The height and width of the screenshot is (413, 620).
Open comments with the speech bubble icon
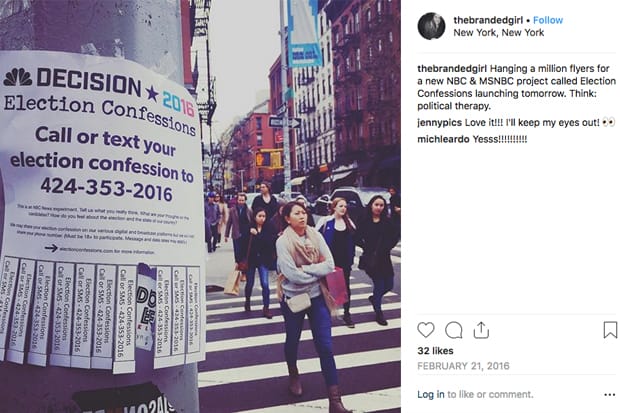tap(454, 330)
